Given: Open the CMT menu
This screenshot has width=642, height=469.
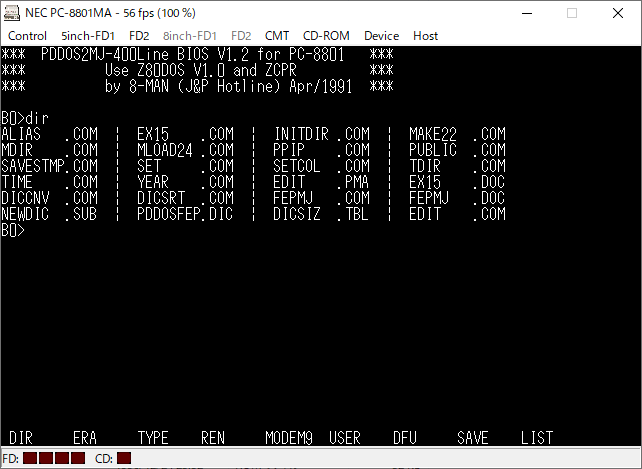Looking at the screenshot, I should pos(277,36).
